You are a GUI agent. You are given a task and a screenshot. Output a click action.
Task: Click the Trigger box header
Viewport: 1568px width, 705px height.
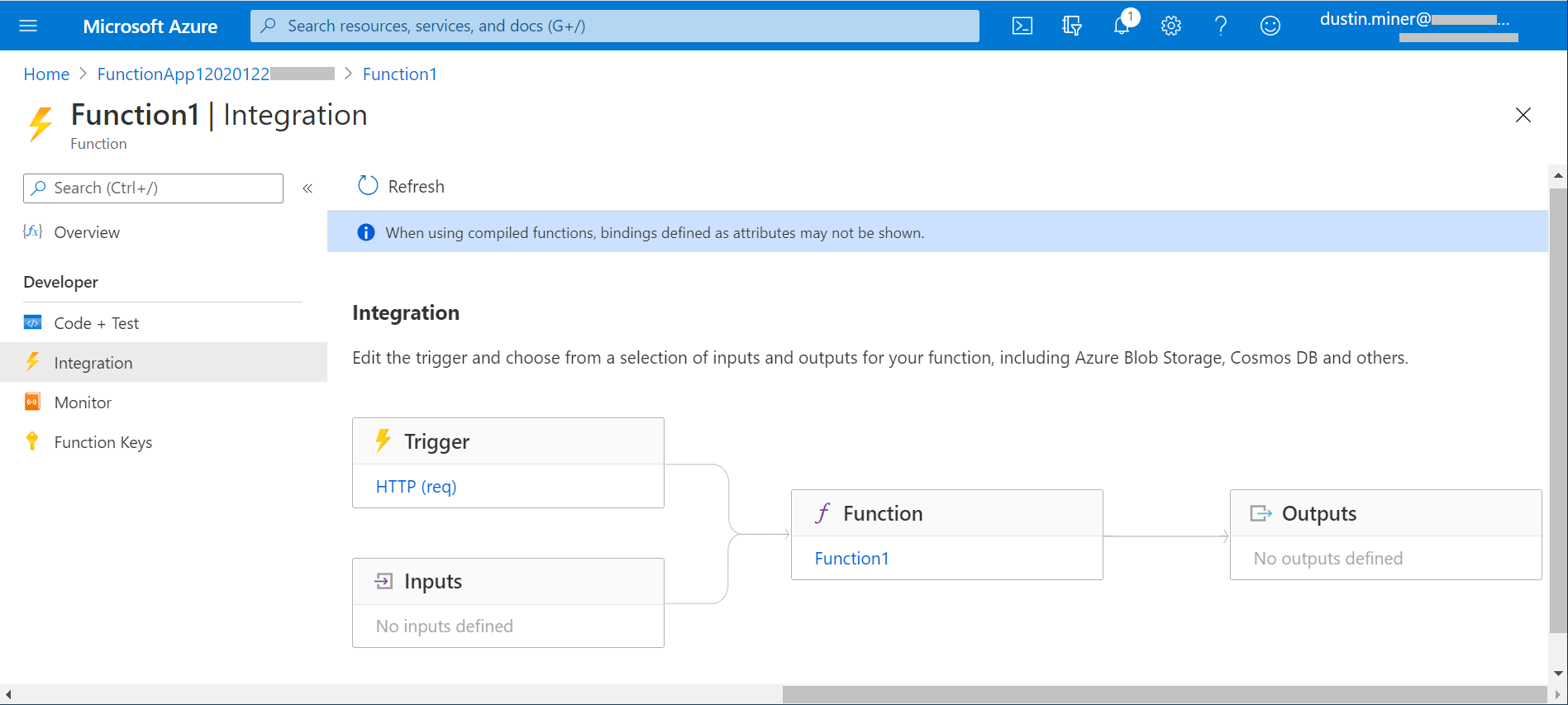pyautogui.click(x=508, y=441)
